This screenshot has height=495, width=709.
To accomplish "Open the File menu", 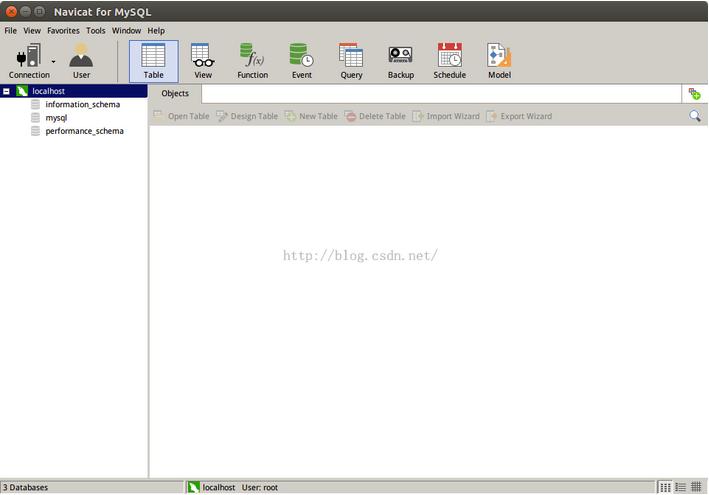I will [10, 31].
